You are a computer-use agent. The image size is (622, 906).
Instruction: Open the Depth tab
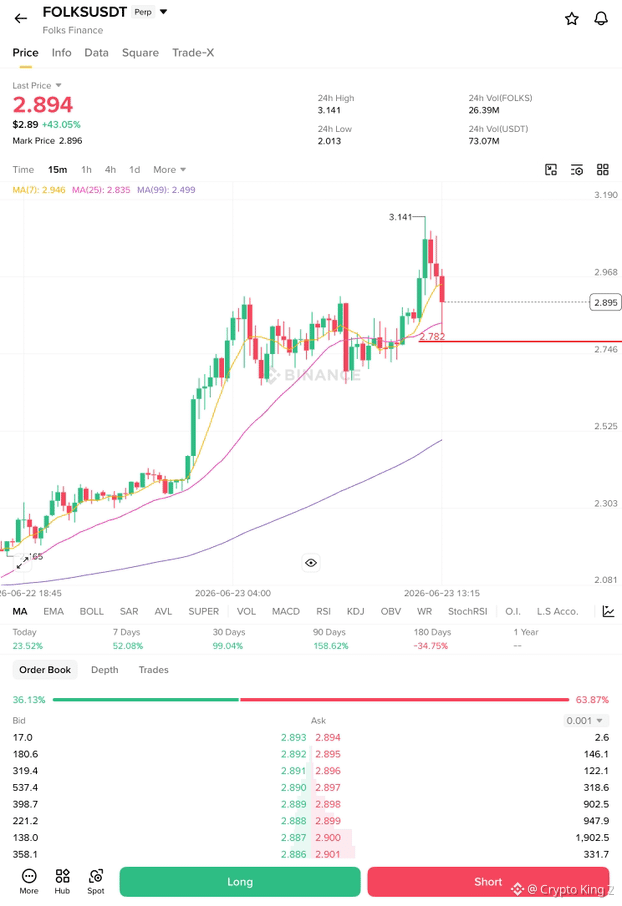click(x=105, y=670)
